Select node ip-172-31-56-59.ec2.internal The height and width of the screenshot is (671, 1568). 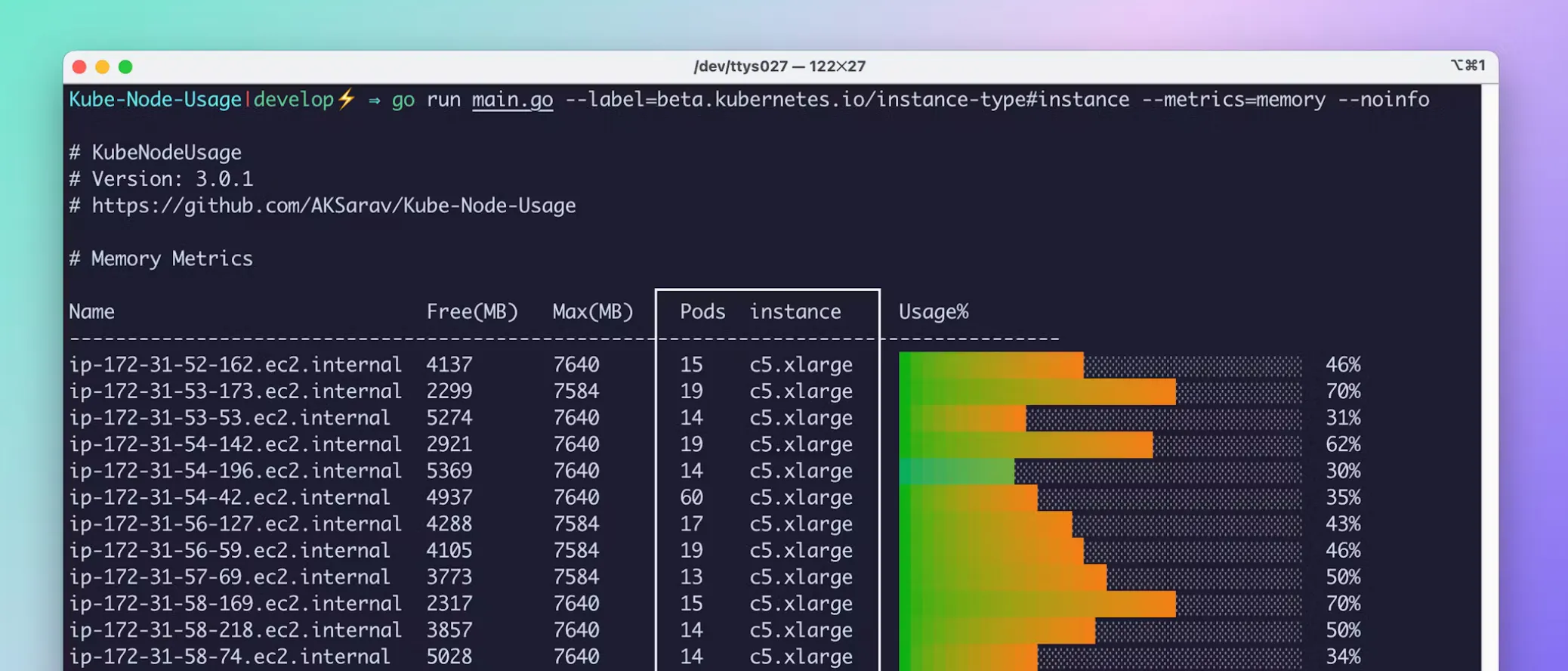coord(230,550)
